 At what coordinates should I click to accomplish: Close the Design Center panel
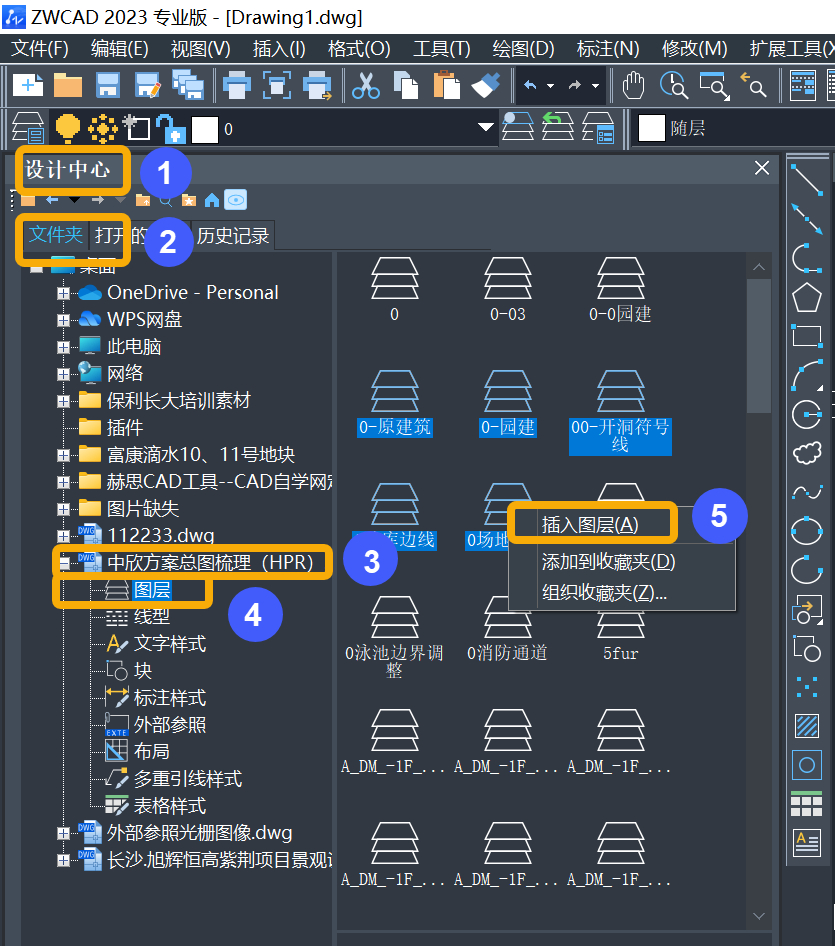point(761,168)
